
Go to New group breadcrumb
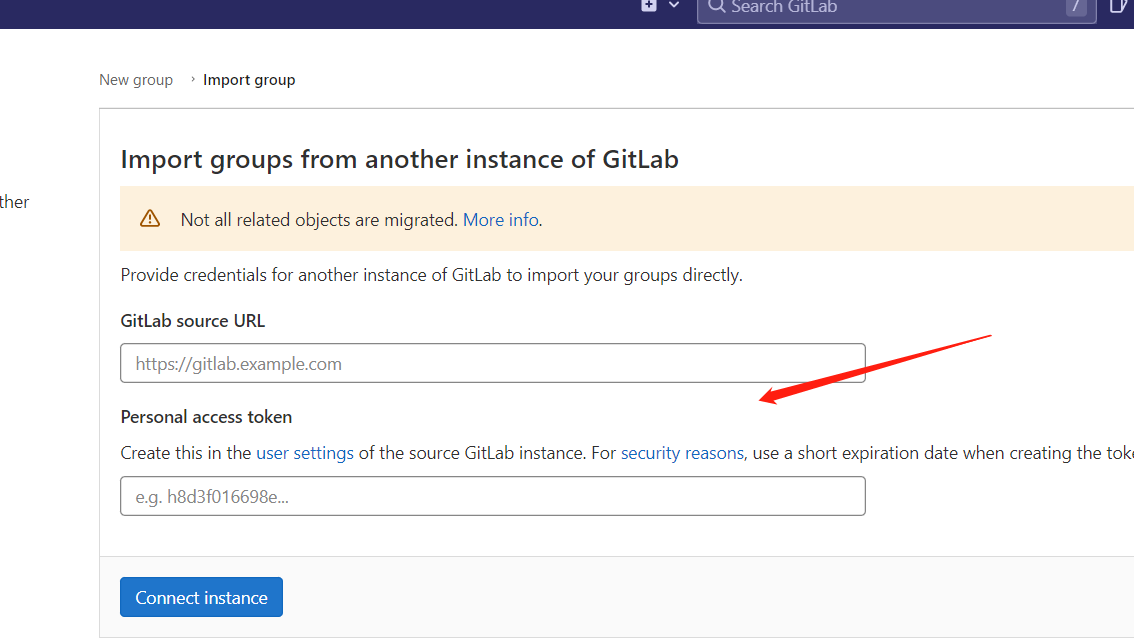coord(136,80)
